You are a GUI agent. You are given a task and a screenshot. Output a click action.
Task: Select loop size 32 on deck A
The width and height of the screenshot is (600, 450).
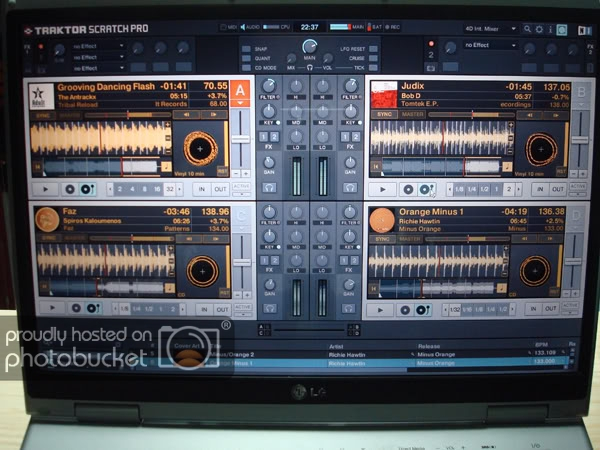(170, 189)
